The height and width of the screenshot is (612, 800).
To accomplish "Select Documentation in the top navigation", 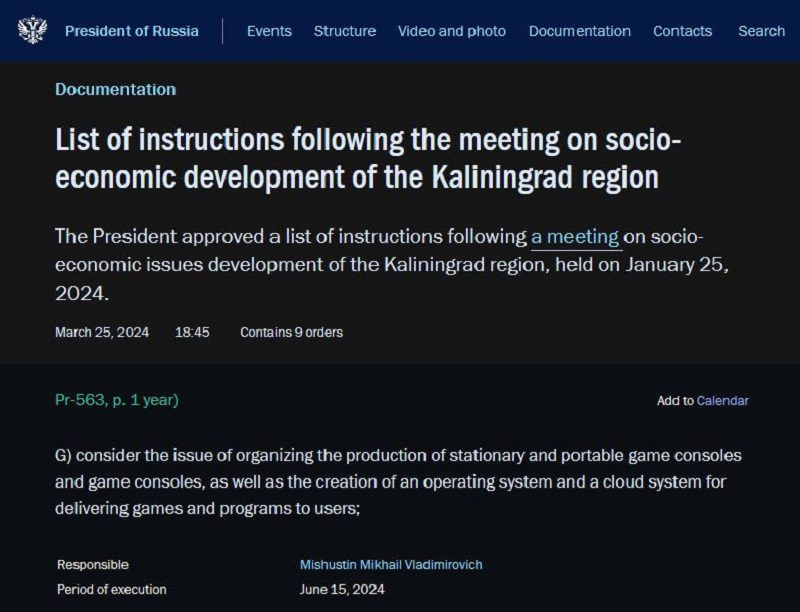I will 580,31.
